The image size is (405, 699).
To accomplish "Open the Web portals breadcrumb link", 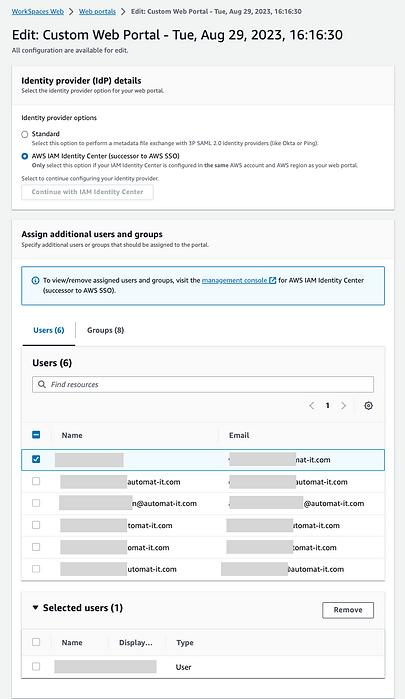I will tap(97, 12).
